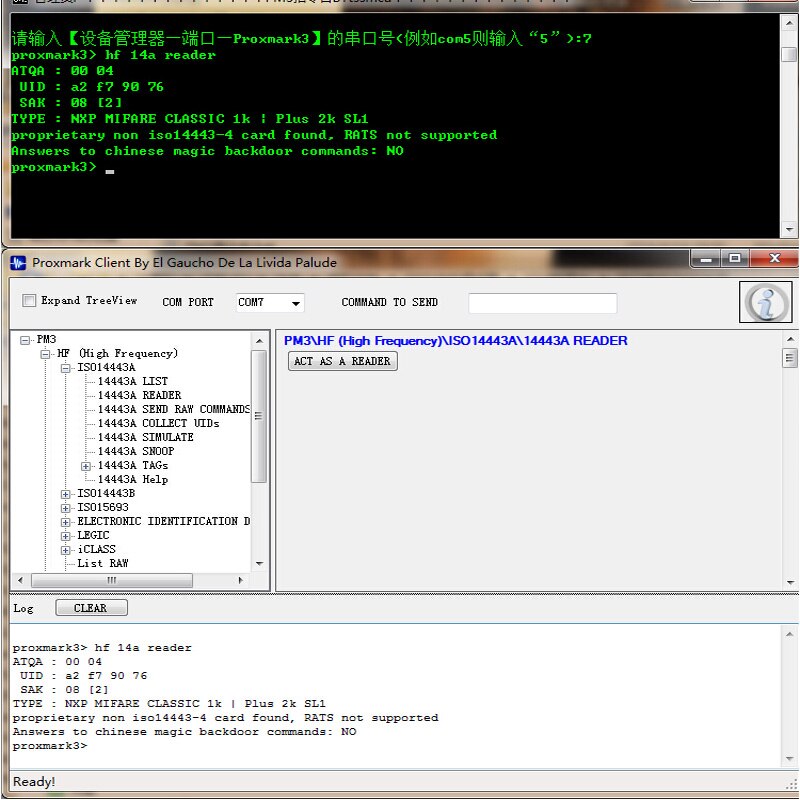The image size is (800, 800).
Task: Click right panel scroll up arrow
Action: (790, 339)
